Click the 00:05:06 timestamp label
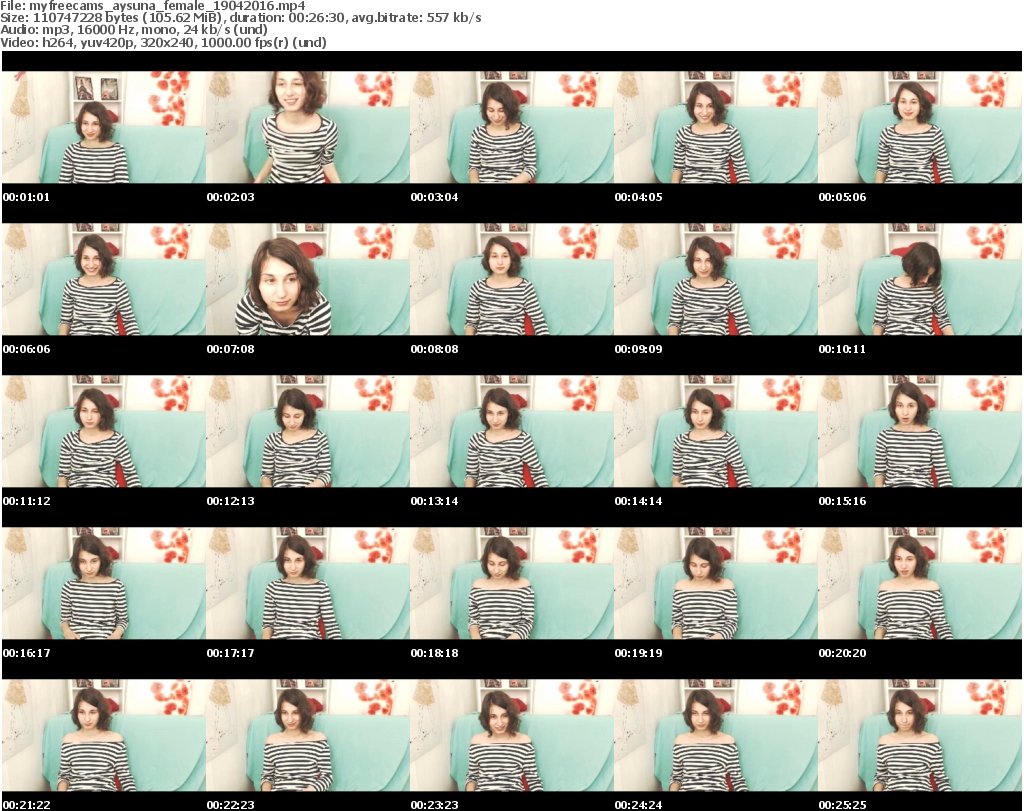 pyautogui.click(x=842, y=197)
